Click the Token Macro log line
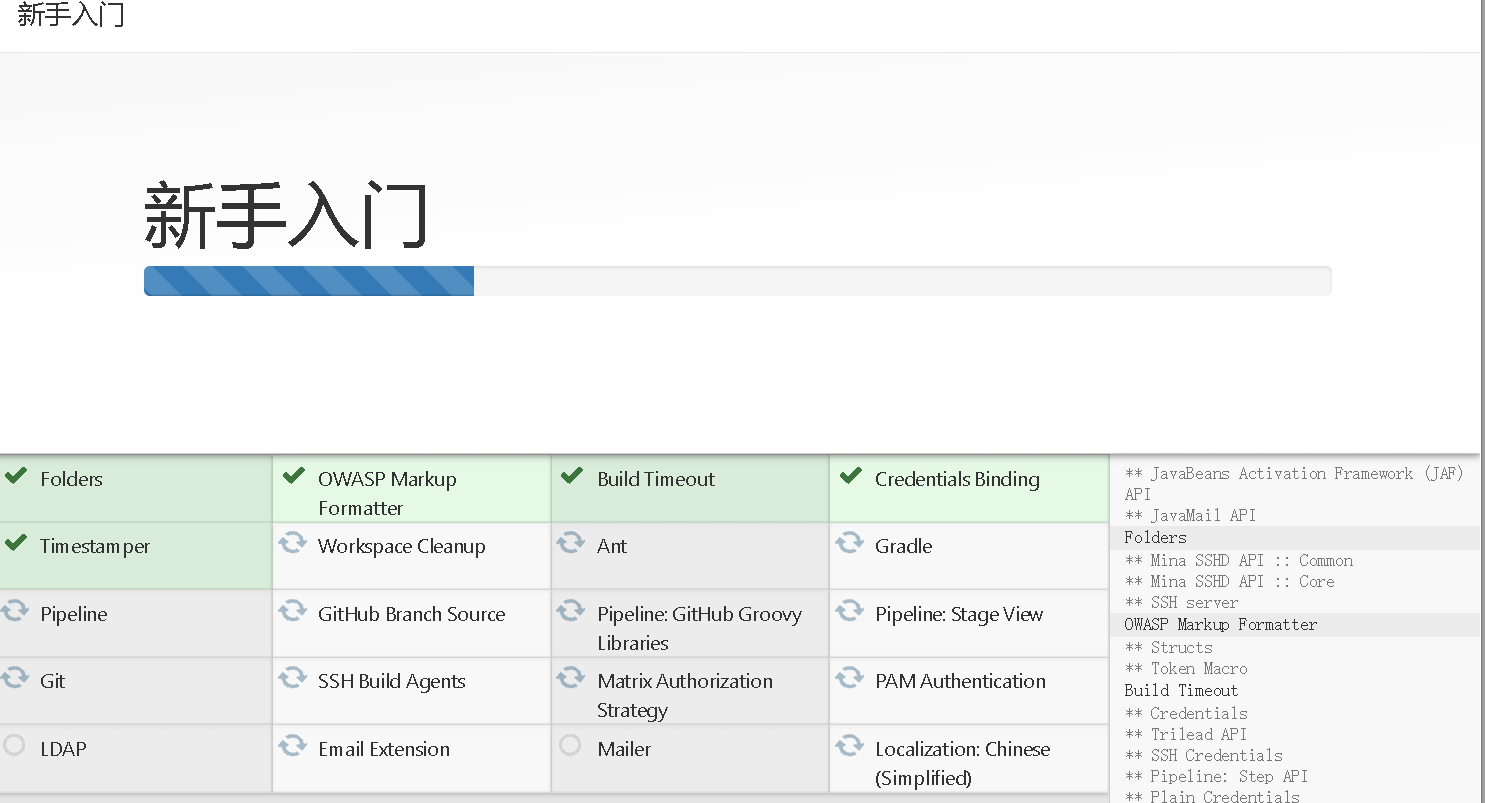Screen dimensions: 1485x803 1186,669
